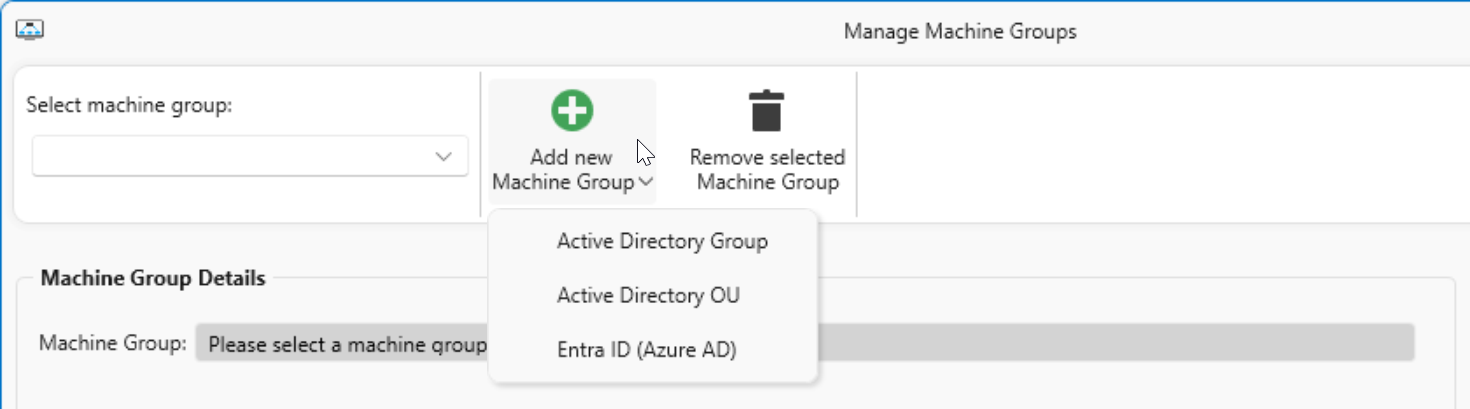
Task: Click the Machine Group Details heading
Action: [x=153, y=278]
